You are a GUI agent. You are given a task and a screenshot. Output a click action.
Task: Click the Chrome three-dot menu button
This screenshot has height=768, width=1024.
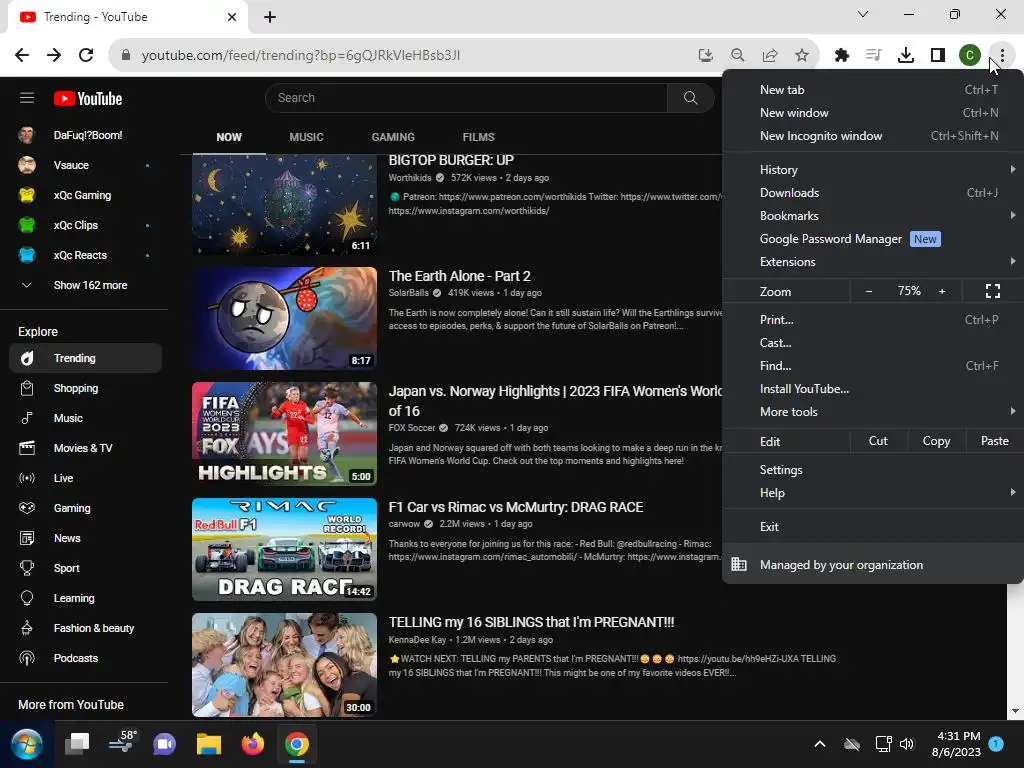coord(1002,56)
